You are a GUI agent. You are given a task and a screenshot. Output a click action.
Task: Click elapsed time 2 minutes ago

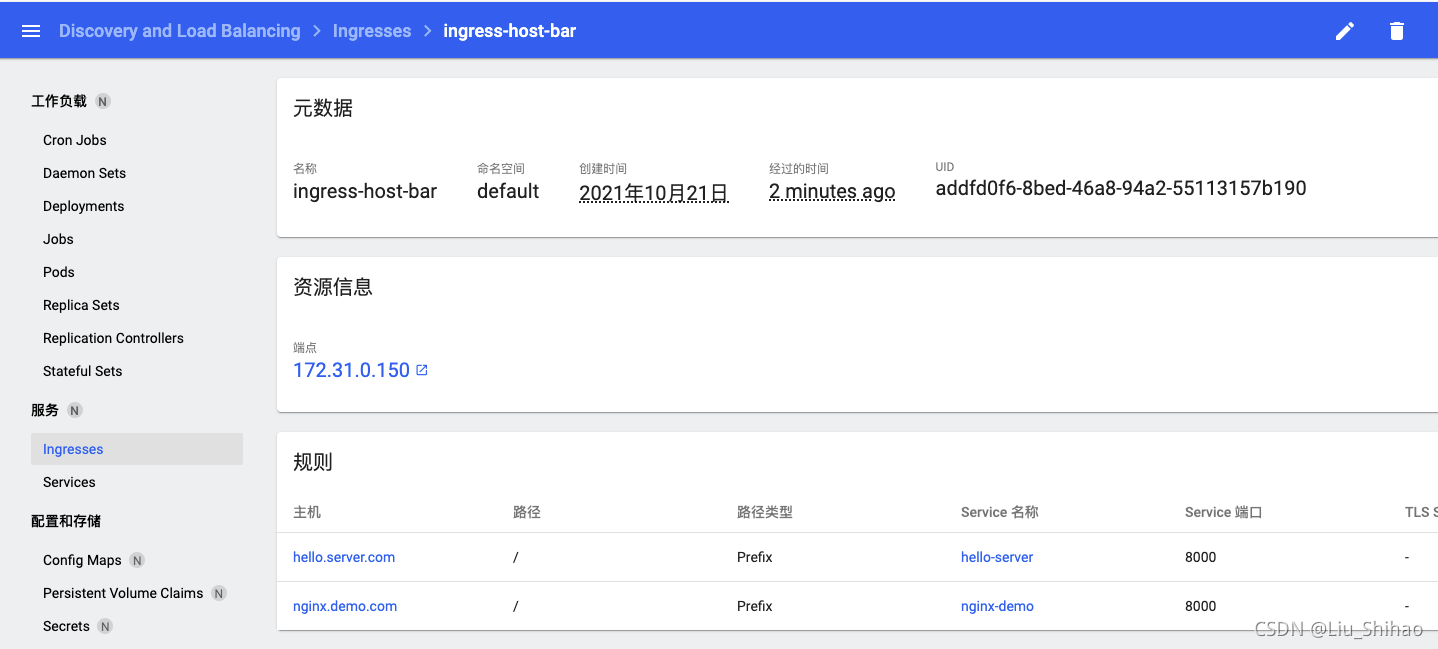(x=832, y=192)
